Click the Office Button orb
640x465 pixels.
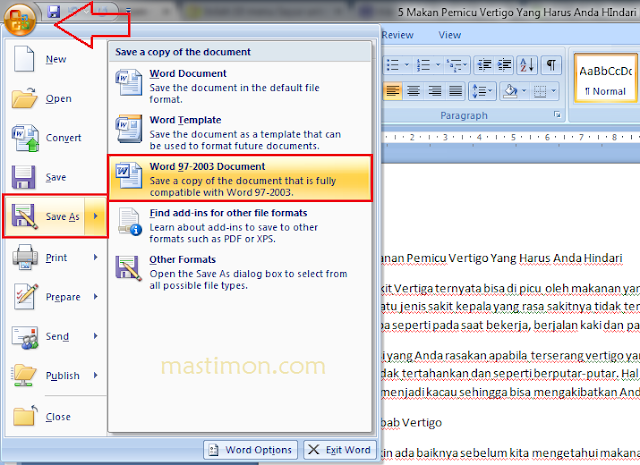coord(20,19)
